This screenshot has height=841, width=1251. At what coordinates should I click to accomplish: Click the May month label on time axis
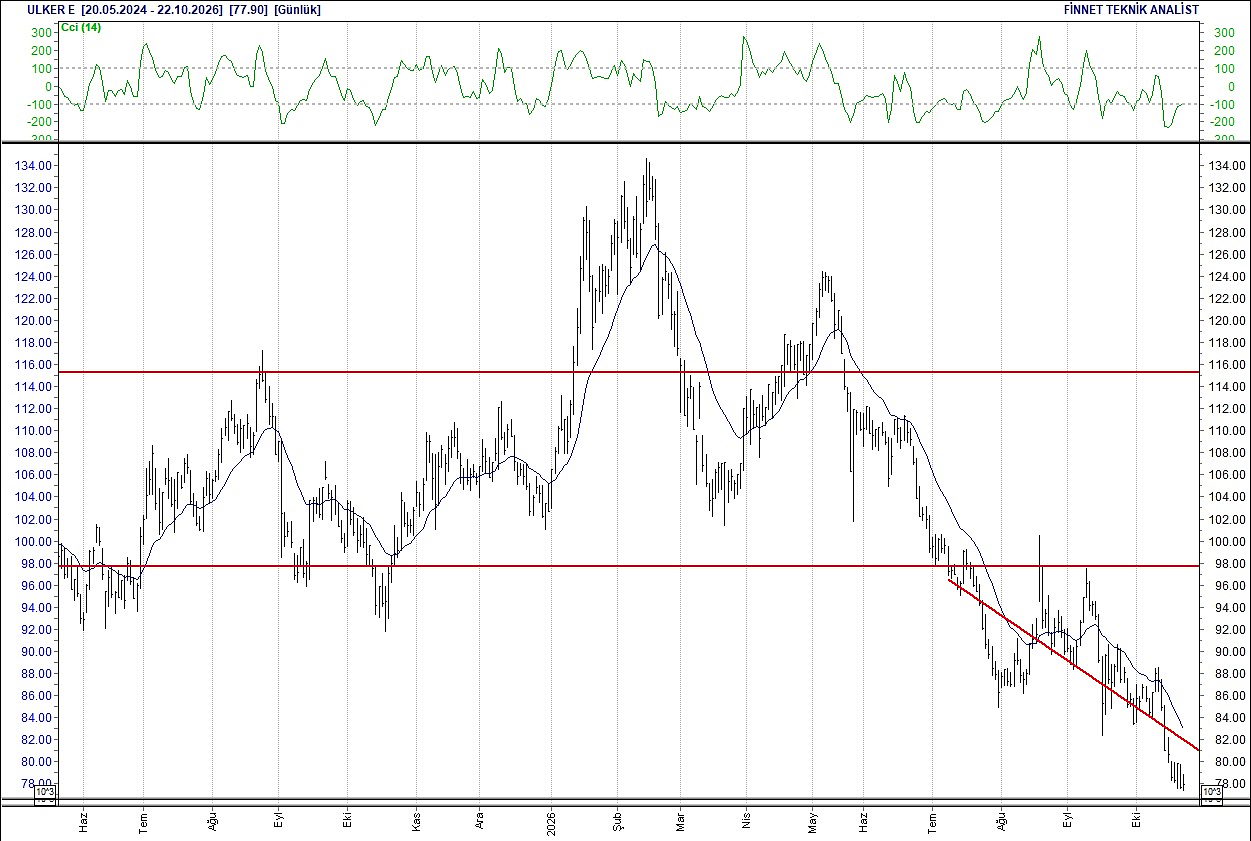813,821
